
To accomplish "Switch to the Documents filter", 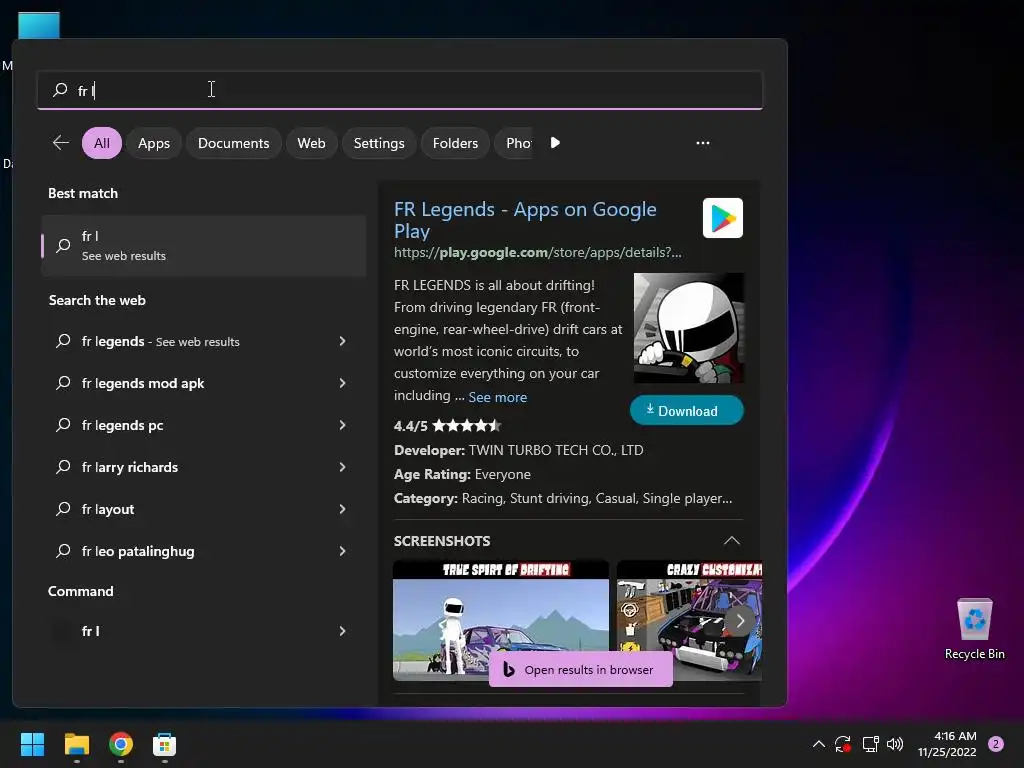I will [x=233, y=143].
